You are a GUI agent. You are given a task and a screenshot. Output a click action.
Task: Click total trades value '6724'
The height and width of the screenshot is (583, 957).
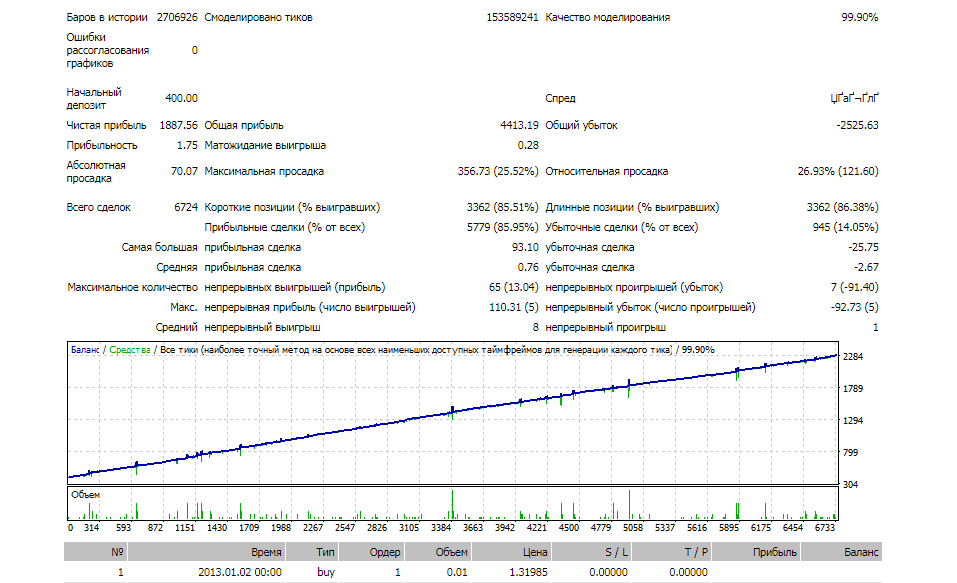click(x=186, y=207)
